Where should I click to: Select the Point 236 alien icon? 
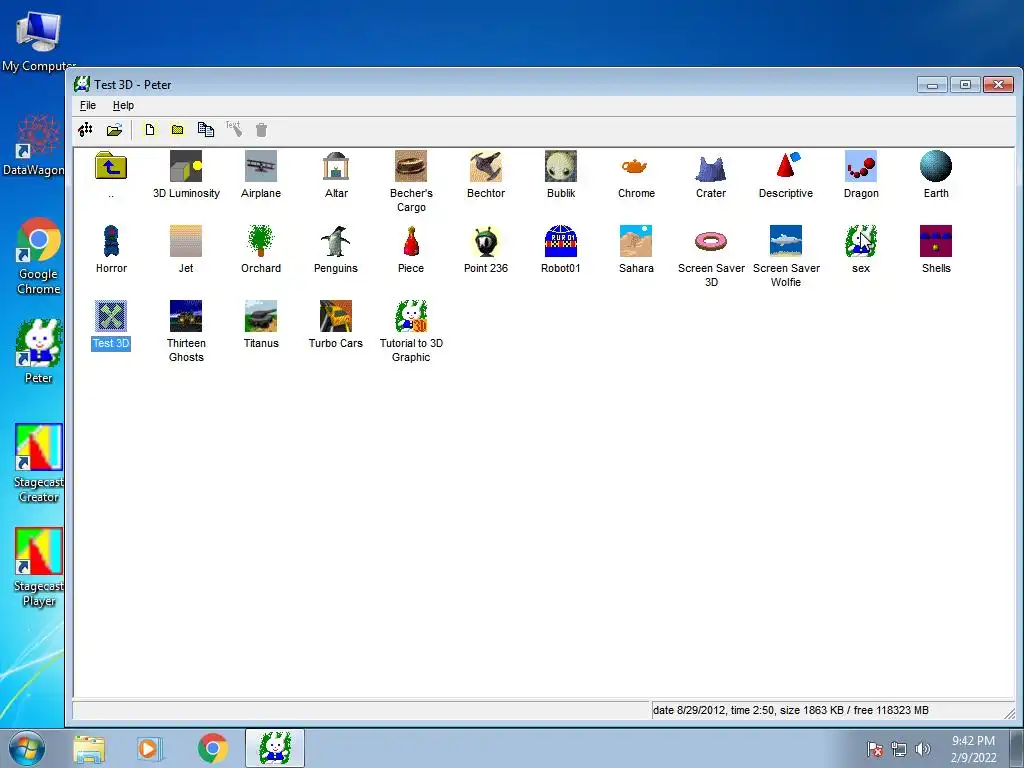[486, 241]
